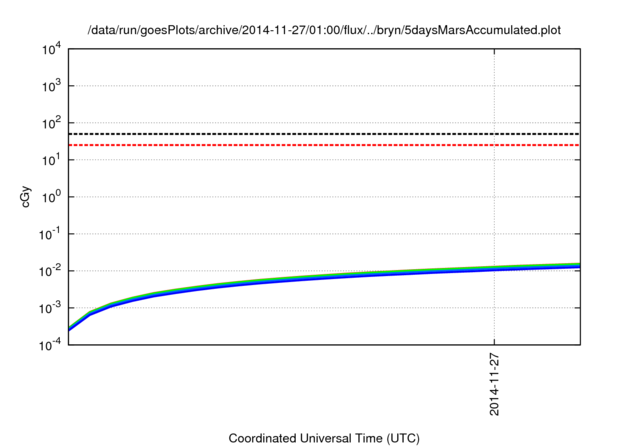Click the cGy y-axis title
The height and width of the screenshot is (448, 640).
point(26,197)
